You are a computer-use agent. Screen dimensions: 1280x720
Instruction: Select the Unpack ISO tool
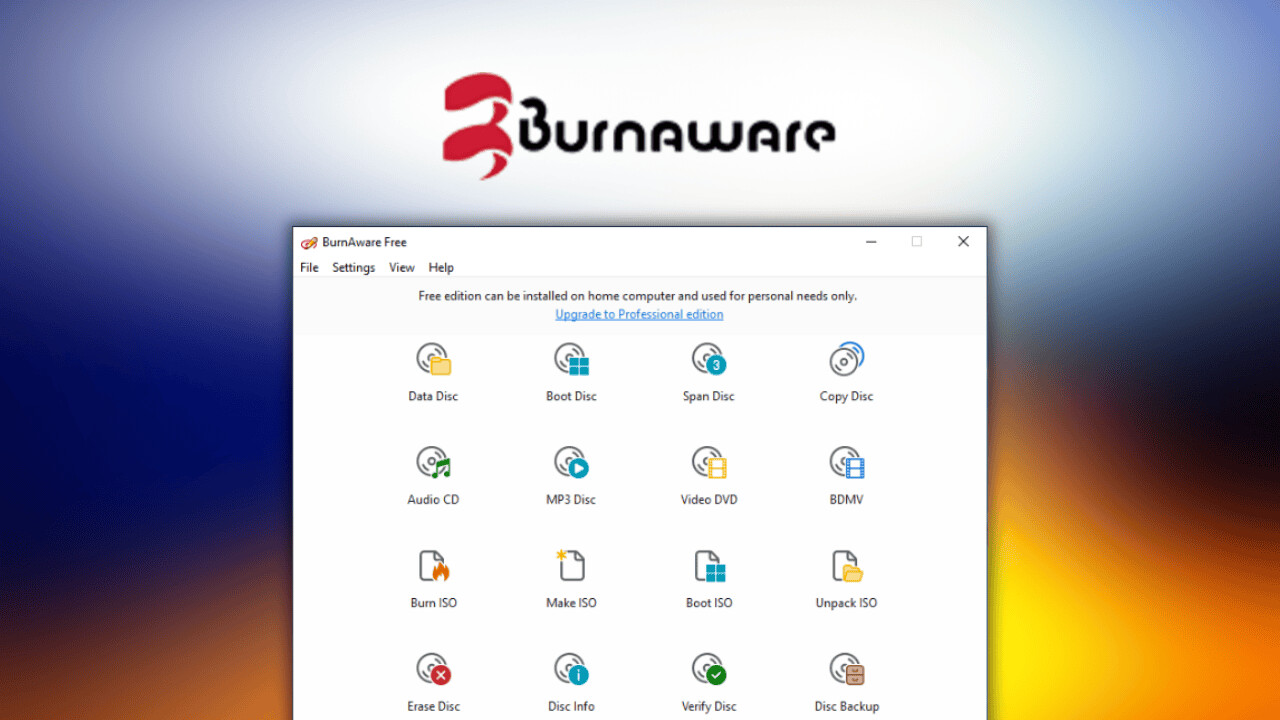coord(846,568)
